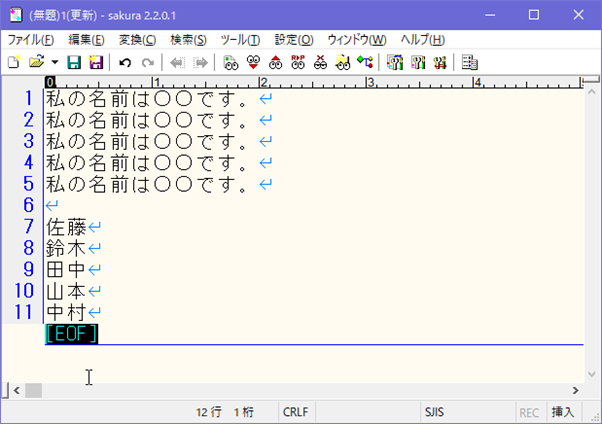Click the vertical scrollbar down arrow
This screenshot has width=602, height=424.
[592, 374]
